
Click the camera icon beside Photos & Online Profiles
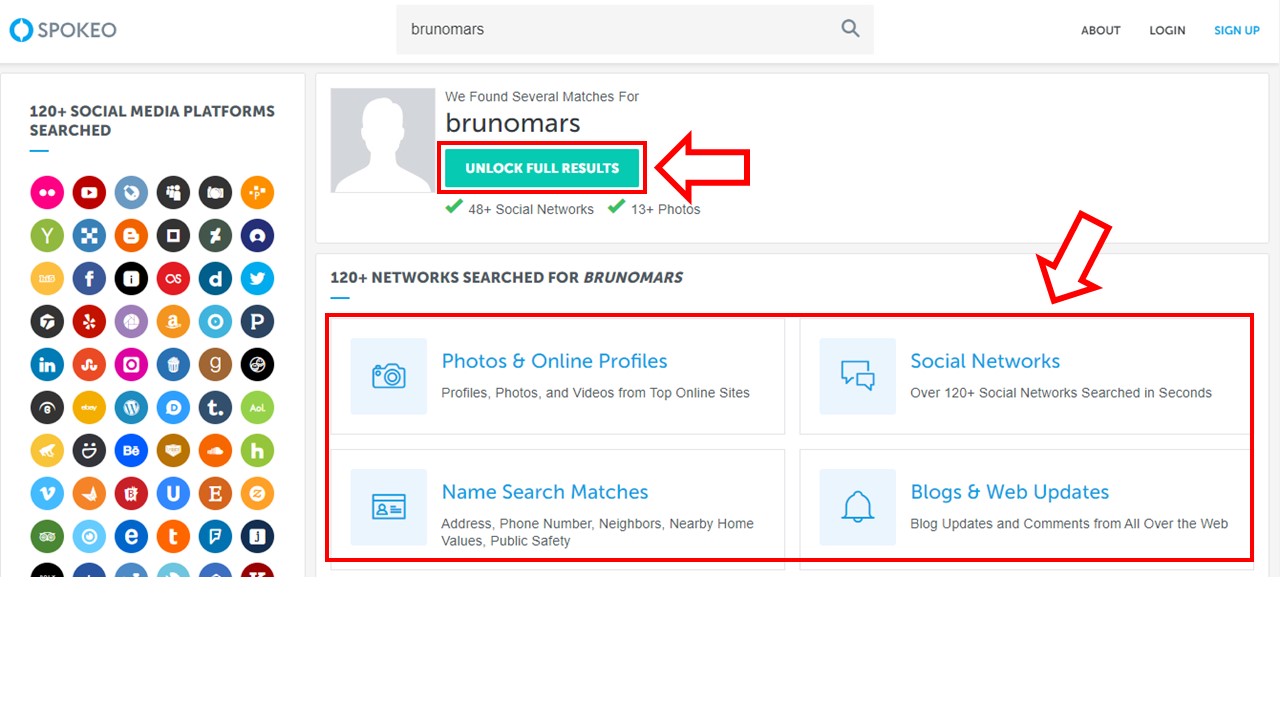coord(388,376)
